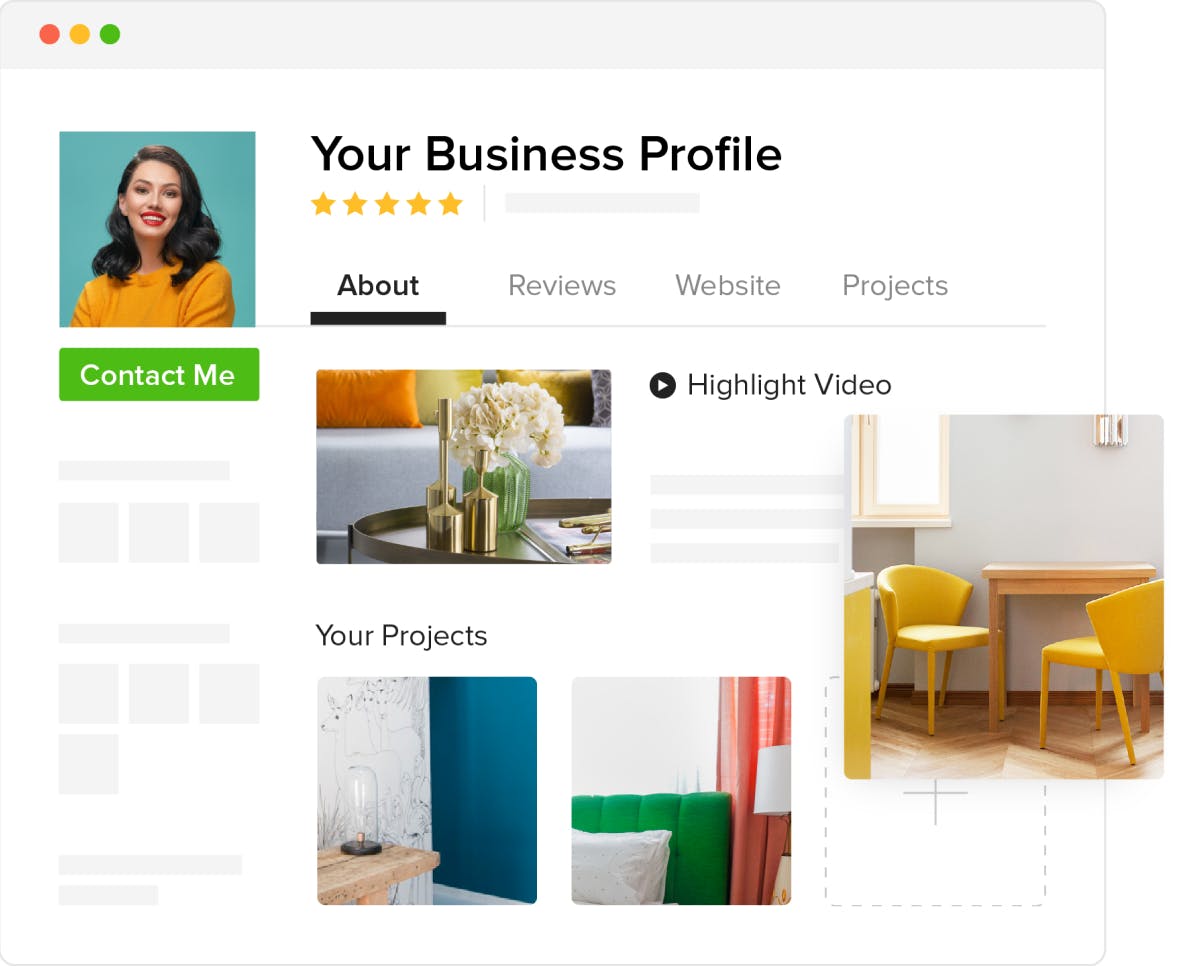Switch to the About tab

(x=378, y=285)
